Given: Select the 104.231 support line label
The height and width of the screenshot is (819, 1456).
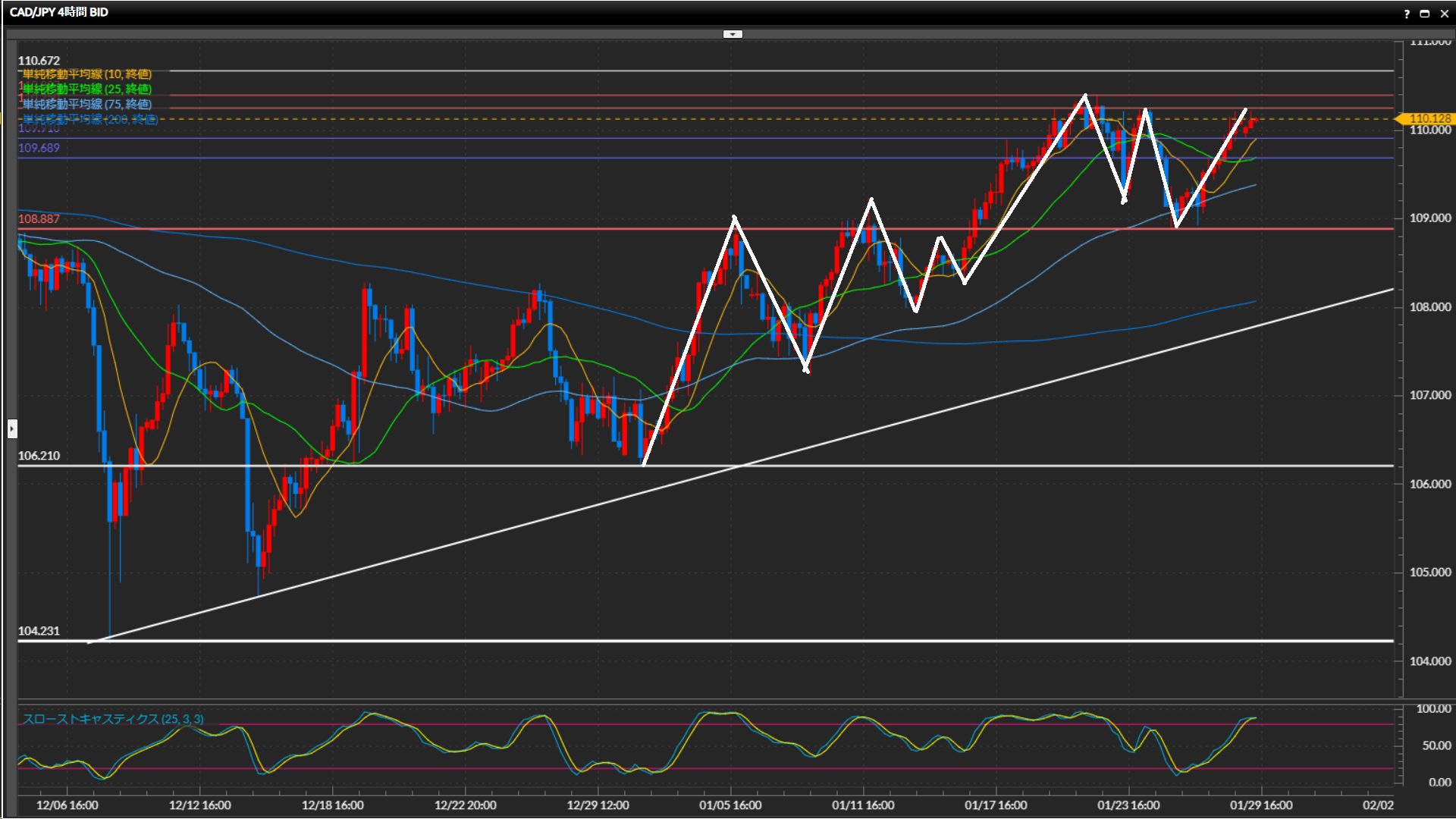Looking at the screenshot, I should [39, 631].
